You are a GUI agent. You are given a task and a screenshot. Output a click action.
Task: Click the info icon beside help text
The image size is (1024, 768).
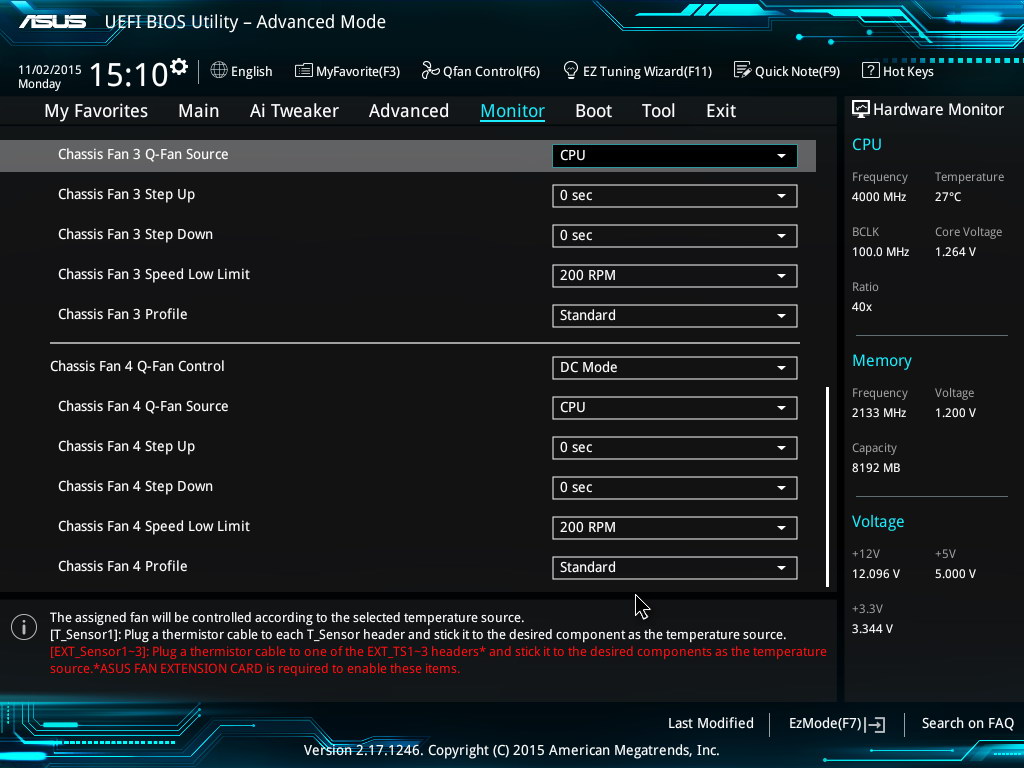point(24,627)
